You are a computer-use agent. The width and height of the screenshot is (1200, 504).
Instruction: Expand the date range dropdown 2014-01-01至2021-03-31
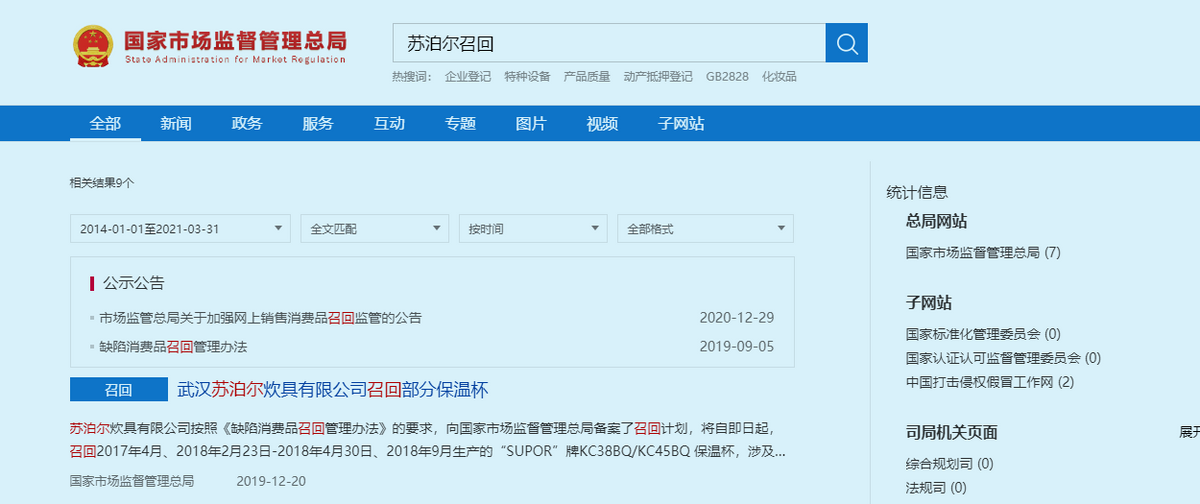coord(180,229)
